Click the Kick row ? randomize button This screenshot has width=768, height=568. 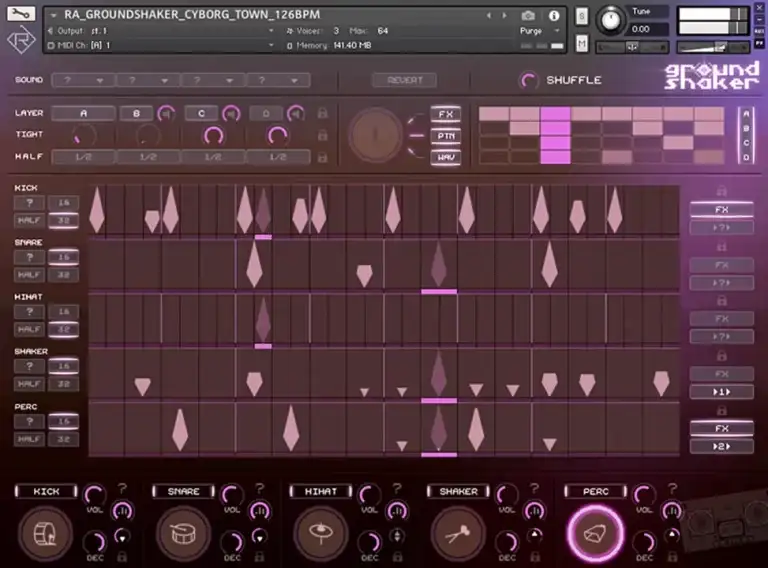[x=29, y=203]
